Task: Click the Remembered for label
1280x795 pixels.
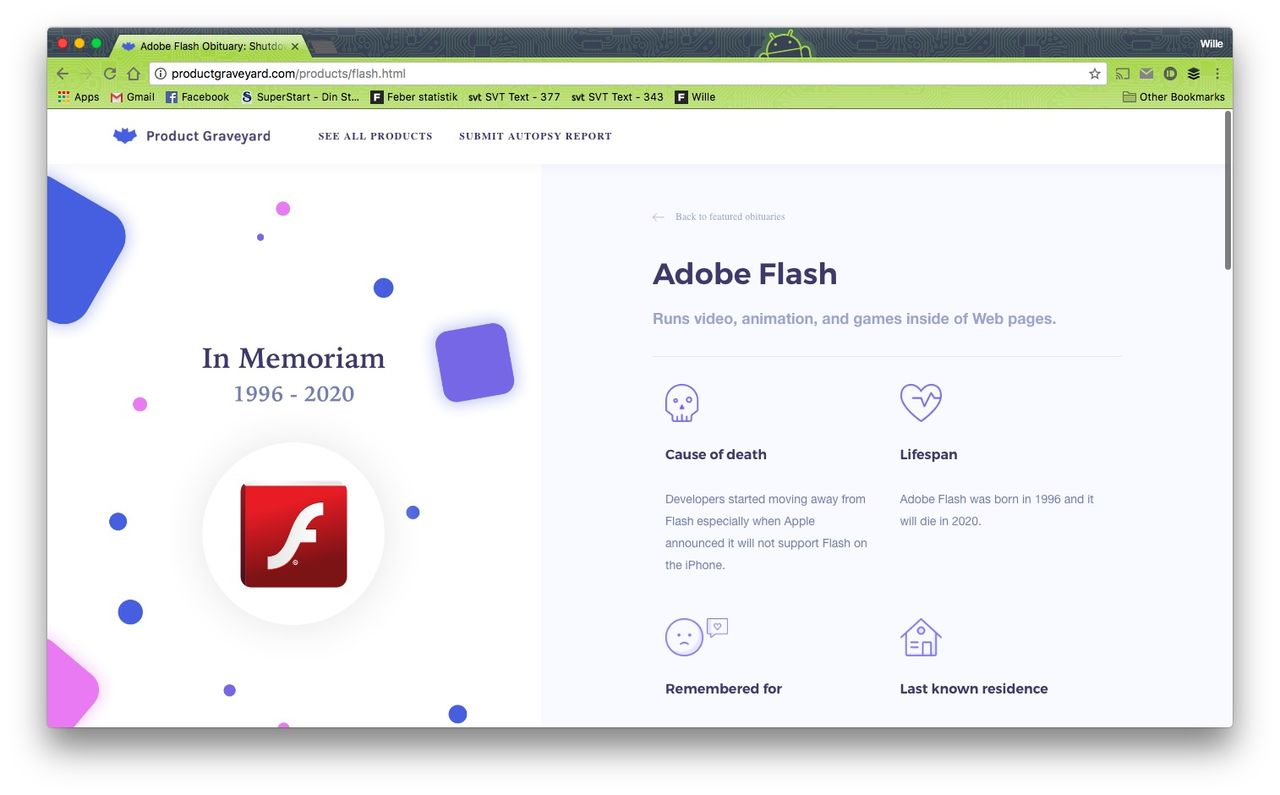Action: pyautogui.click(x=724, y=689)
